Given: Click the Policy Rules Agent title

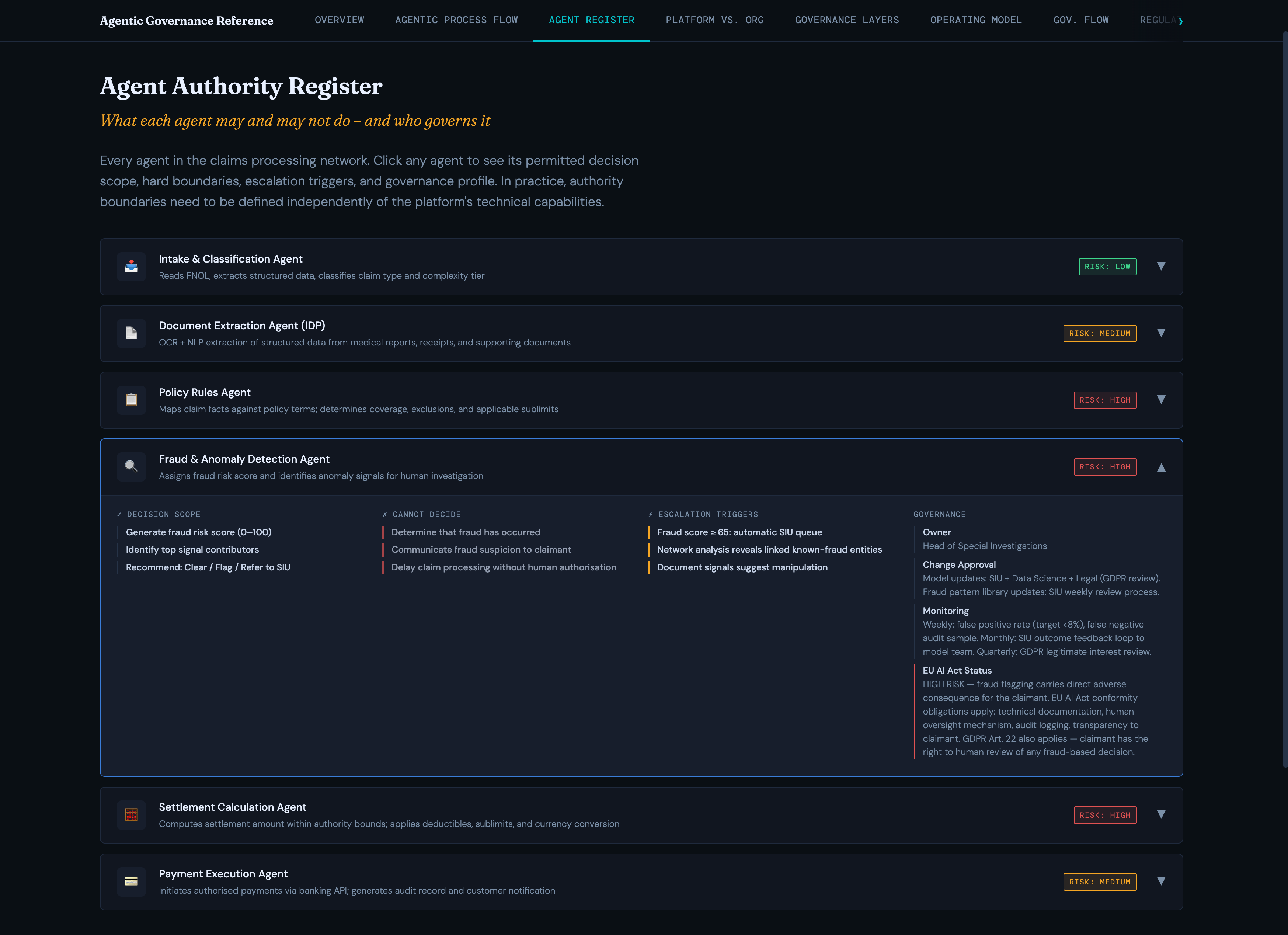Looking at the screenshot, I should [x=205, y=393].
